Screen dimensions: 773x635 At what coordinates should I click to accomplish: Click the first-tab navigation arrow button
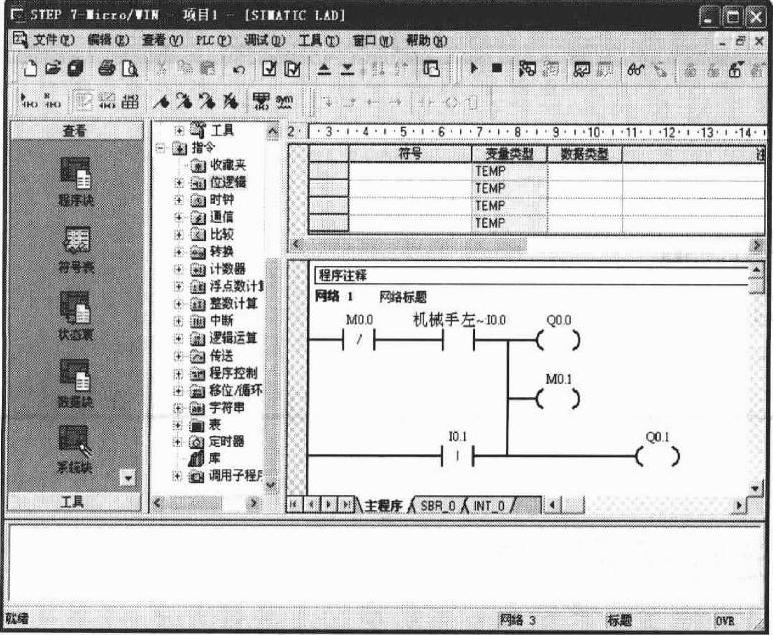click(294, 504)
